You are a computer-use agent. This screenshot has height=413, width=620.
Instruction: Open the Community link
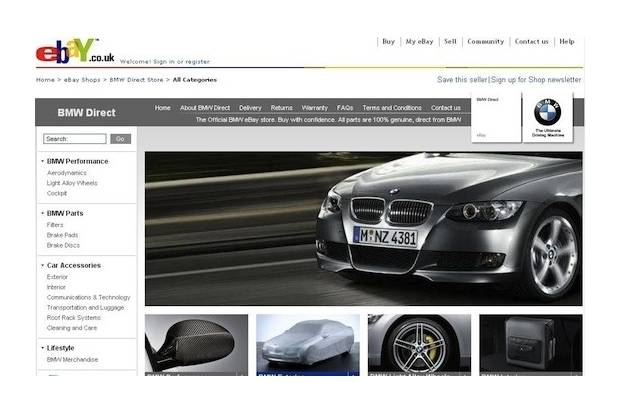(x=486, y=42)
